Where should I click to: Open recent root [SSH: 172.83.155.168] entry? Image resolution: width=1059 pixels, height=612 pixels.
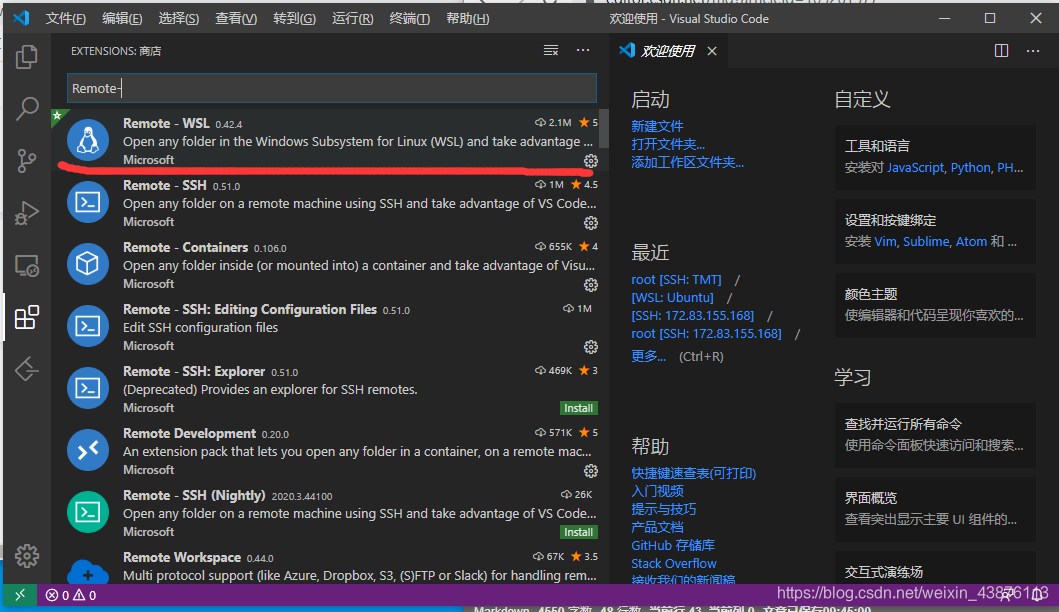[706, 334]
